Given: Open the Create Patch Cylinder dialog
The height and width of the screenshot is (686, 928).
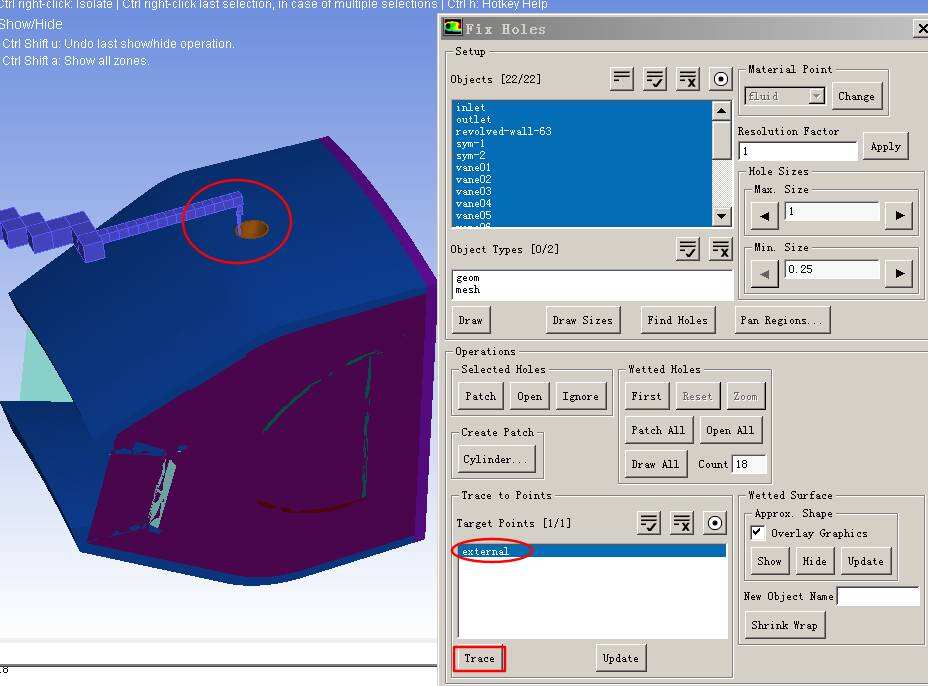Looking at the screenshot, I should click(495, 459).
